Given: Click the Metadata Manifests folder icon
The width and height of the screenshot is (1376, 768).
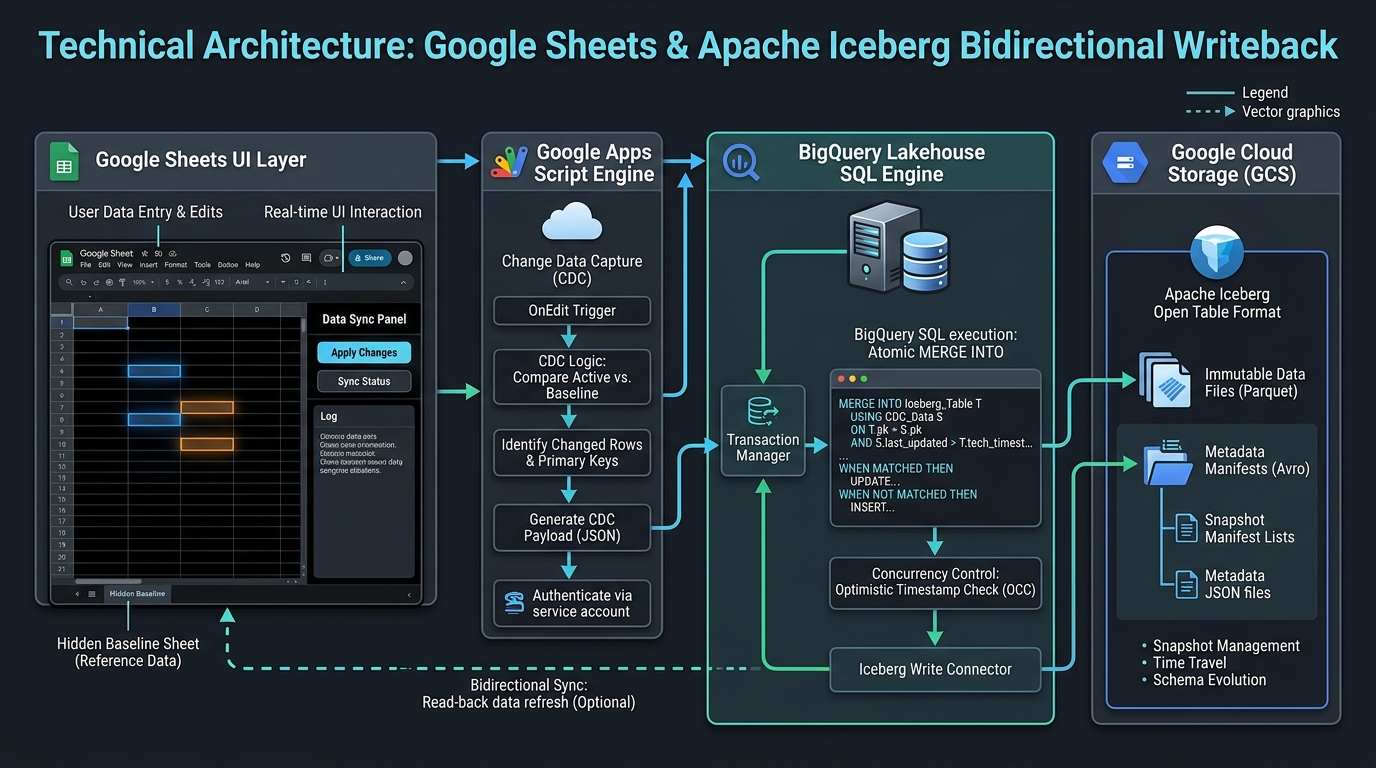Looking at the screenshot, I should [1168, 463].
